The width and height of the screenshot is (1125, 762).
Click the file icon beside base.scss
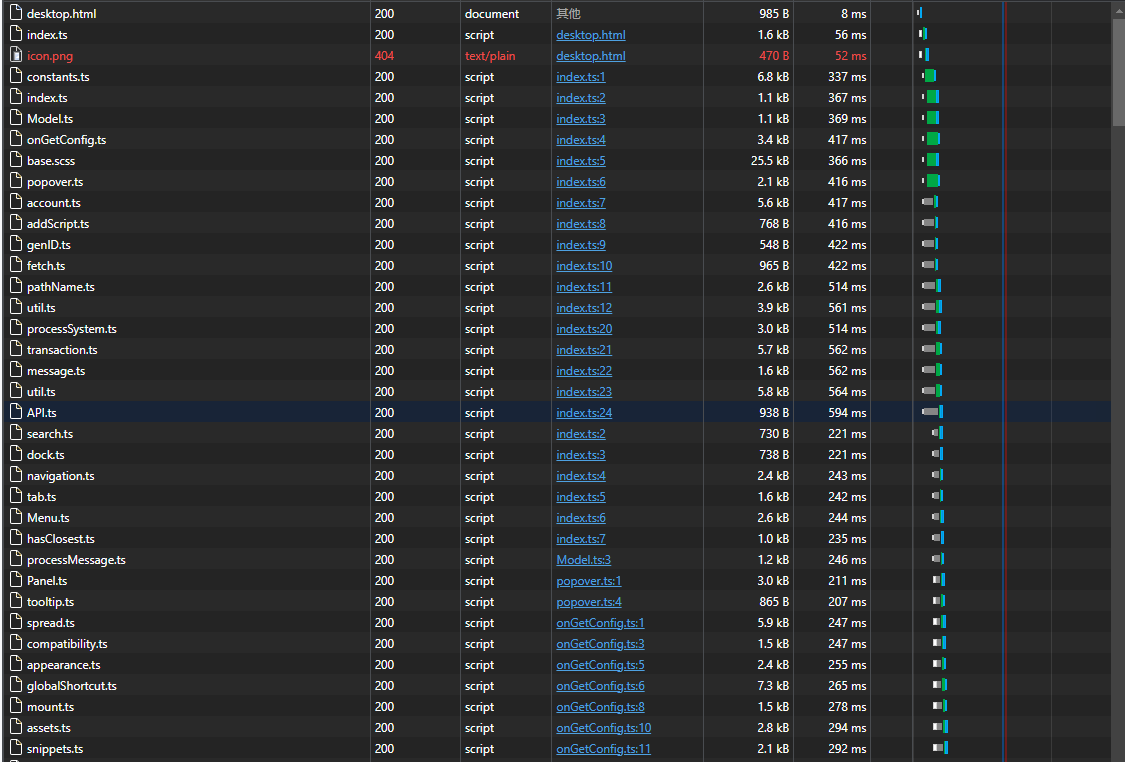(16, 161)
